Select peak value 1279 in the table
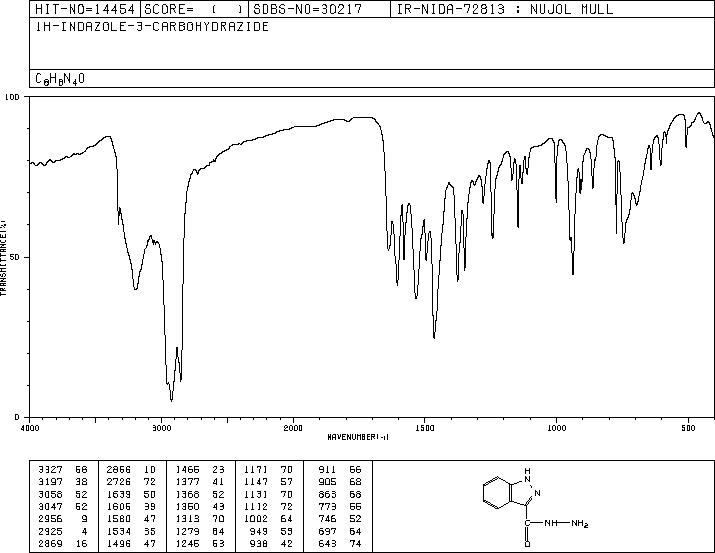Image resolution: width=715 pixels, height=553 pixels. point(187,532)
